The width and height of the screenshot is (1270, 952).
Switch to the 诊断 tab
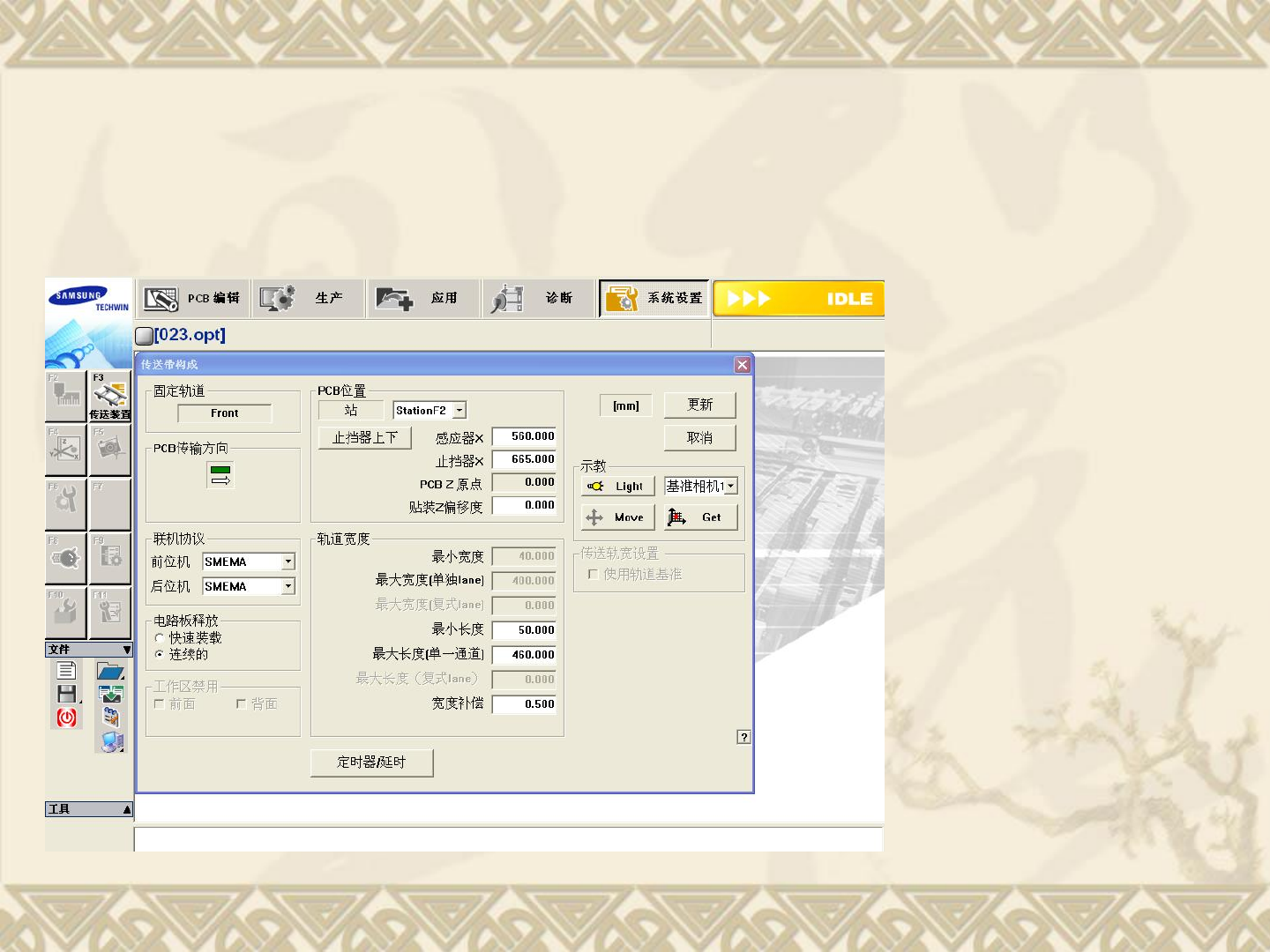pyautogui.click(x=540, y=299)
